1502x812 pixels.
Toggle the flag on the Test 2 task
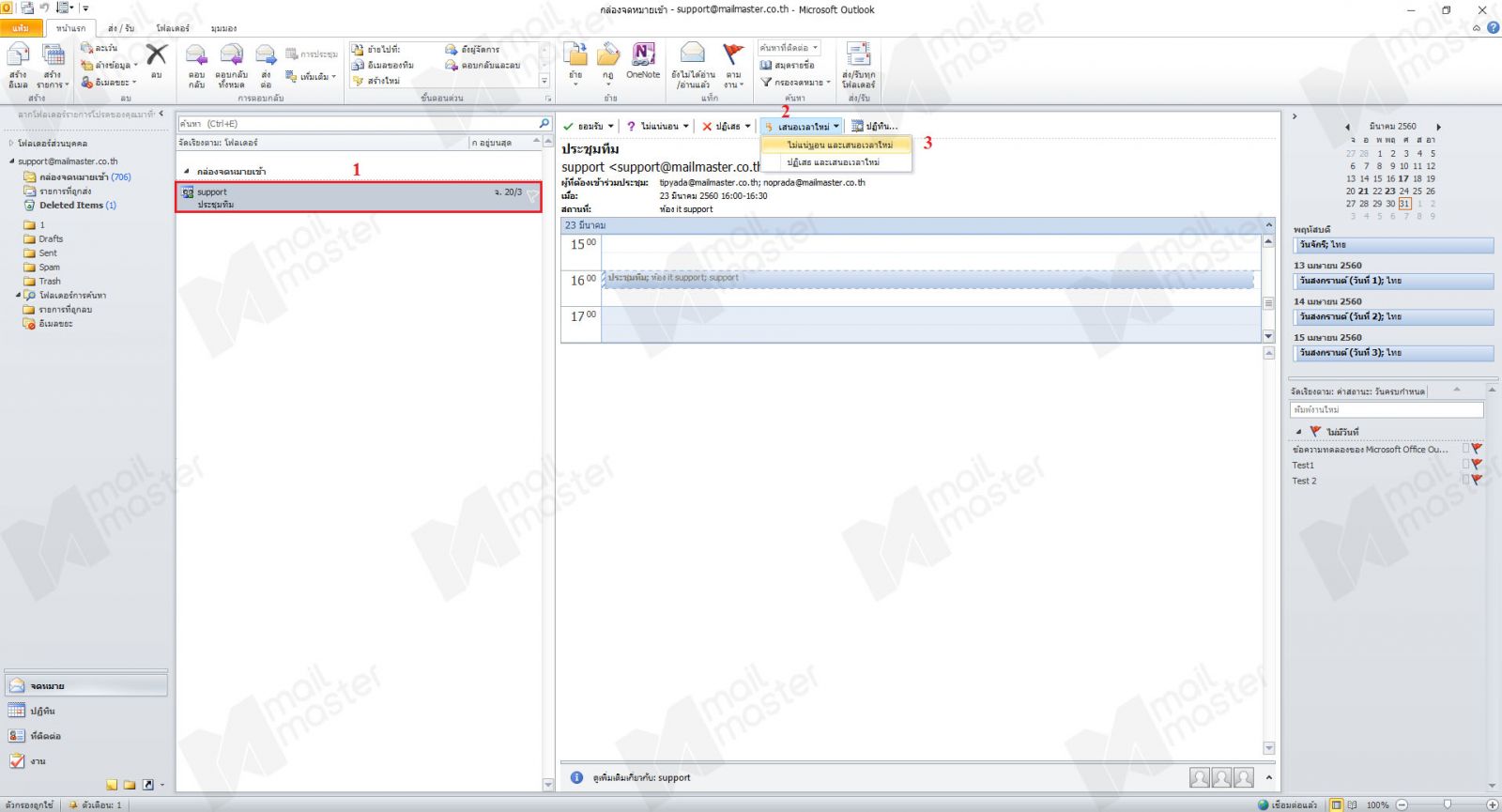(1476, 480)
